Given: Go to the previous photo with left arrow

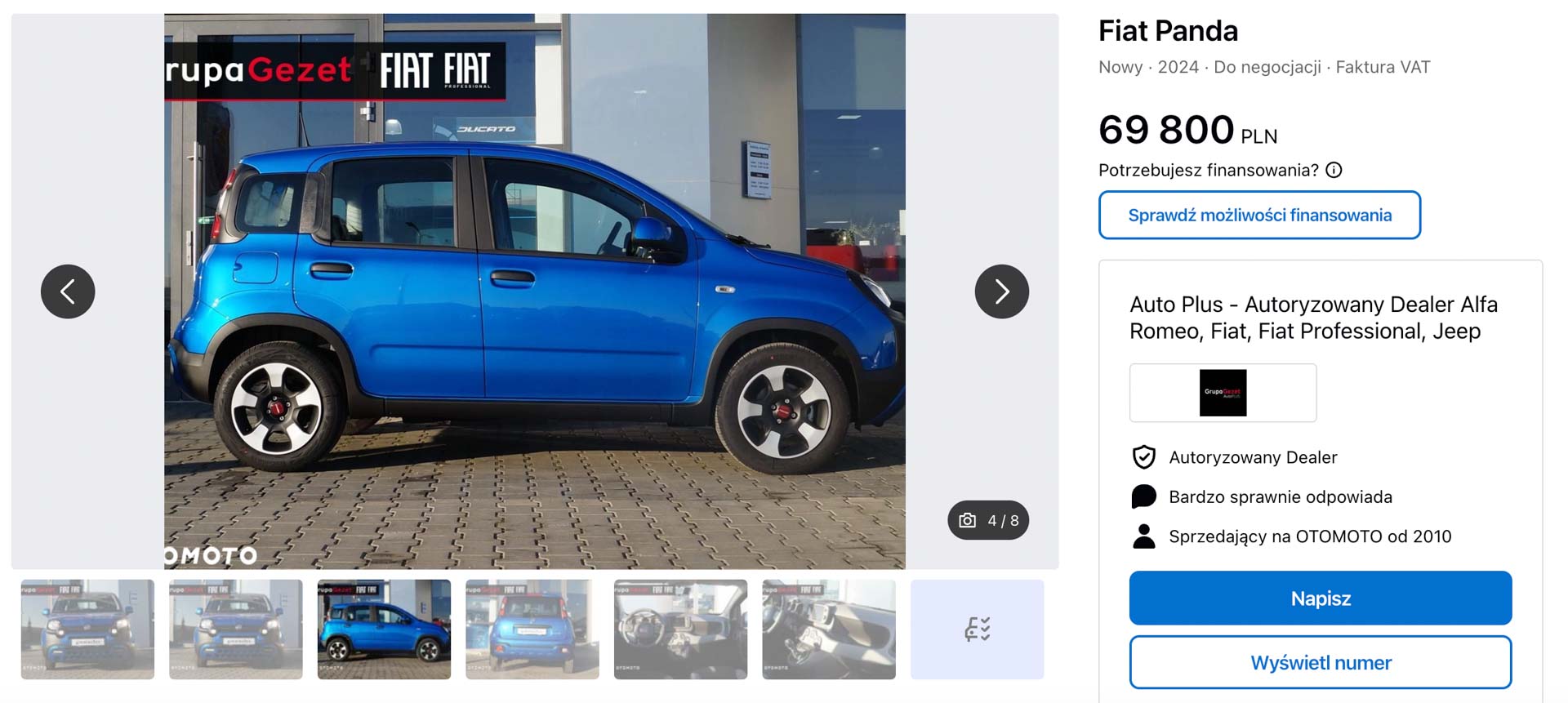Looking at the screenshot, I should (68, 291).
